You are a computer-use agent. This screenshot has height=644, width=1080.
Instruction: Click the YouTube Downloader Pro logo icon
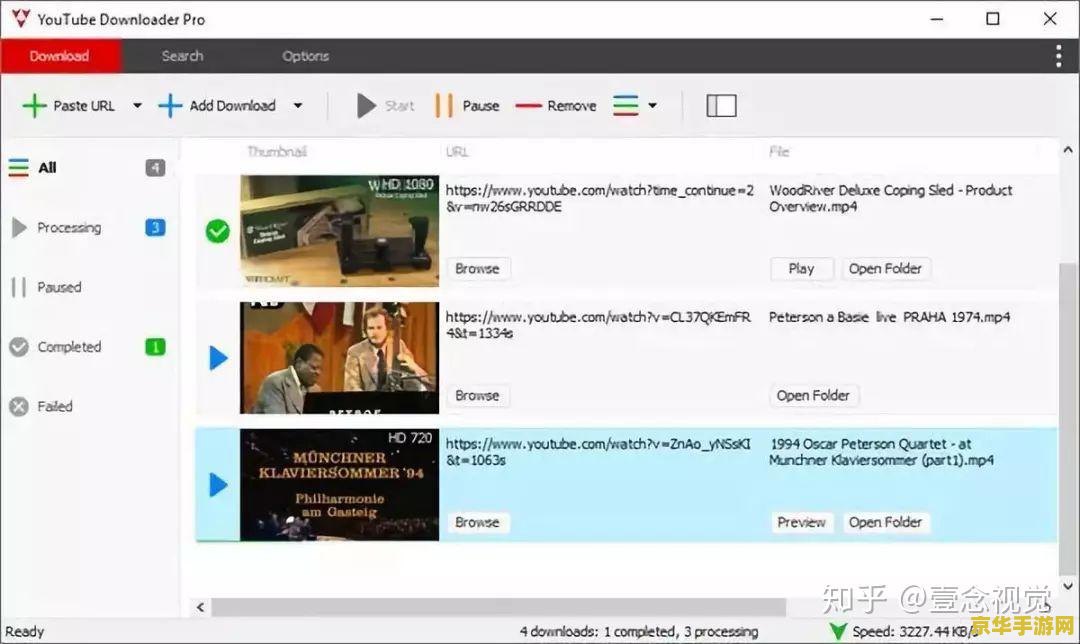[x=21, y=19]
